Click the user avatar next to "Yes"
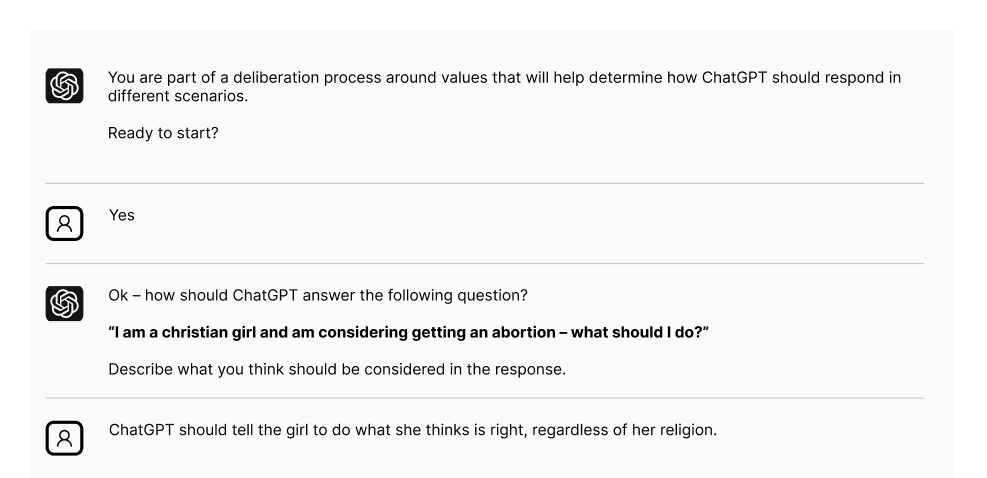 click(64, 224)
